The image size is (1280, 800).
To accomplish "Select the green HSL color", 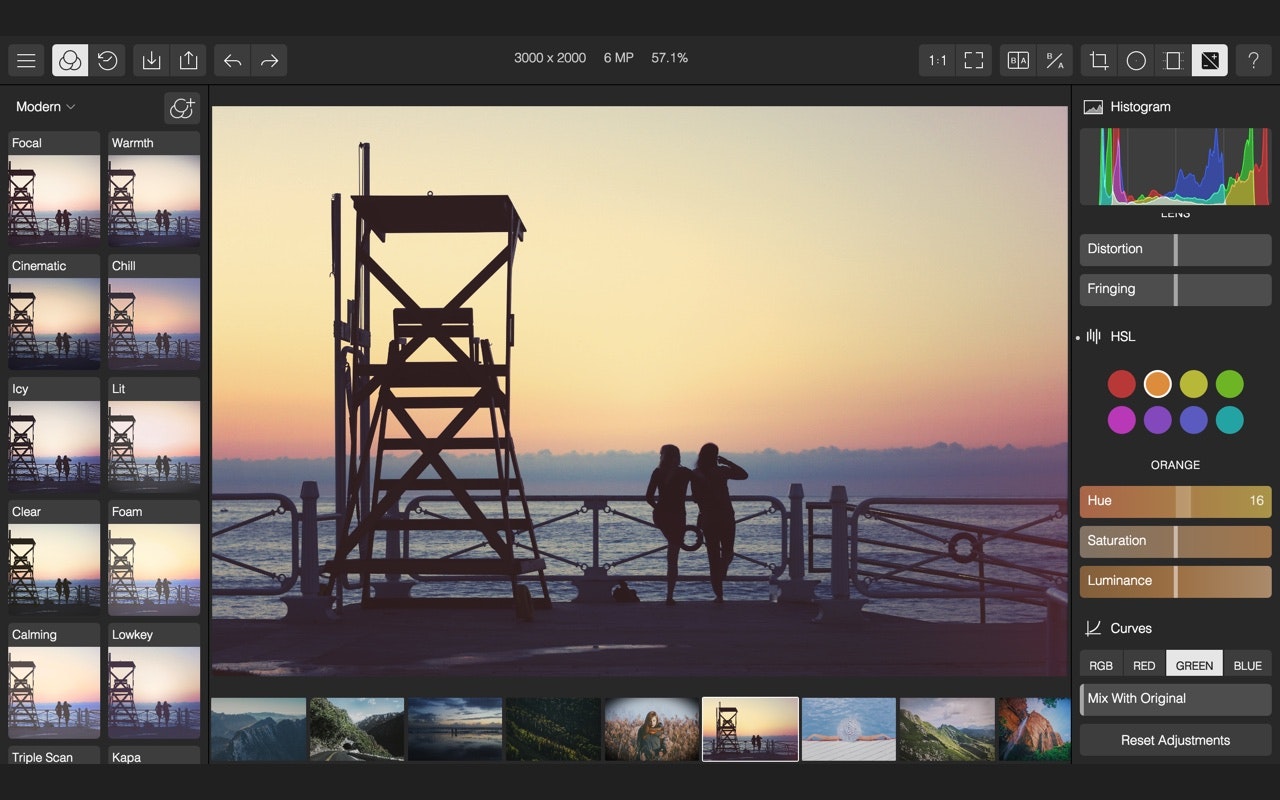I will (1230, 384).
